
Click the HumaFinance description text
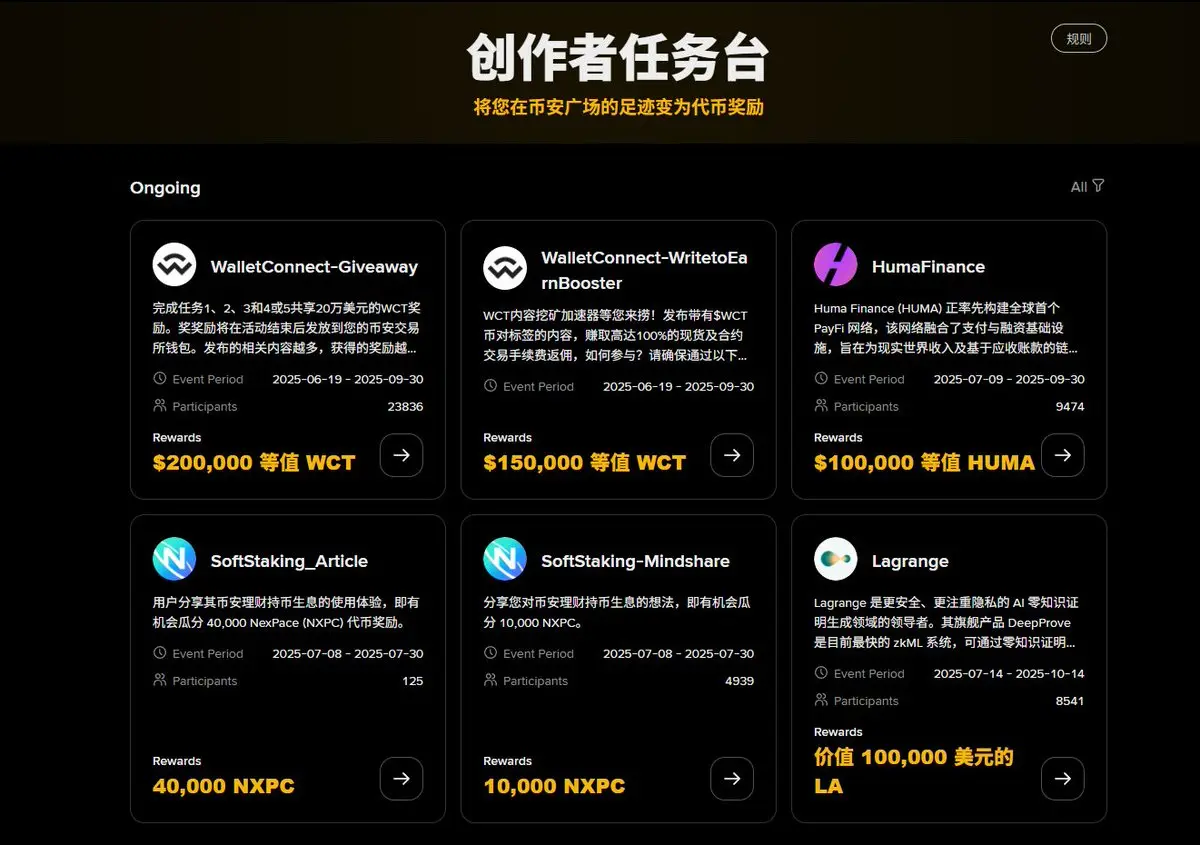click(x=947, y=328)
